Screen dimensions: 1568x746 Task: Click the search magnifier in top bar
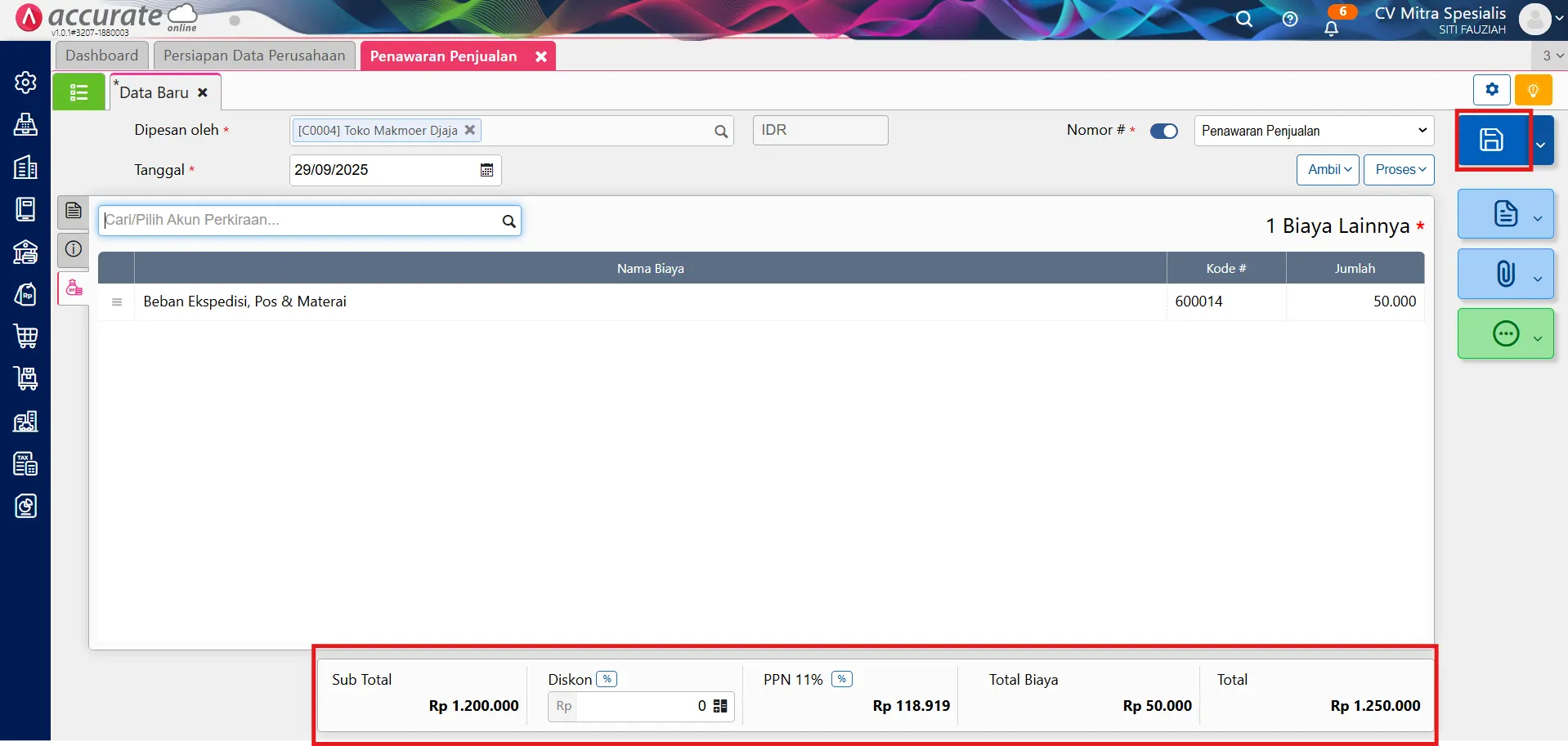pos(1243,20)
